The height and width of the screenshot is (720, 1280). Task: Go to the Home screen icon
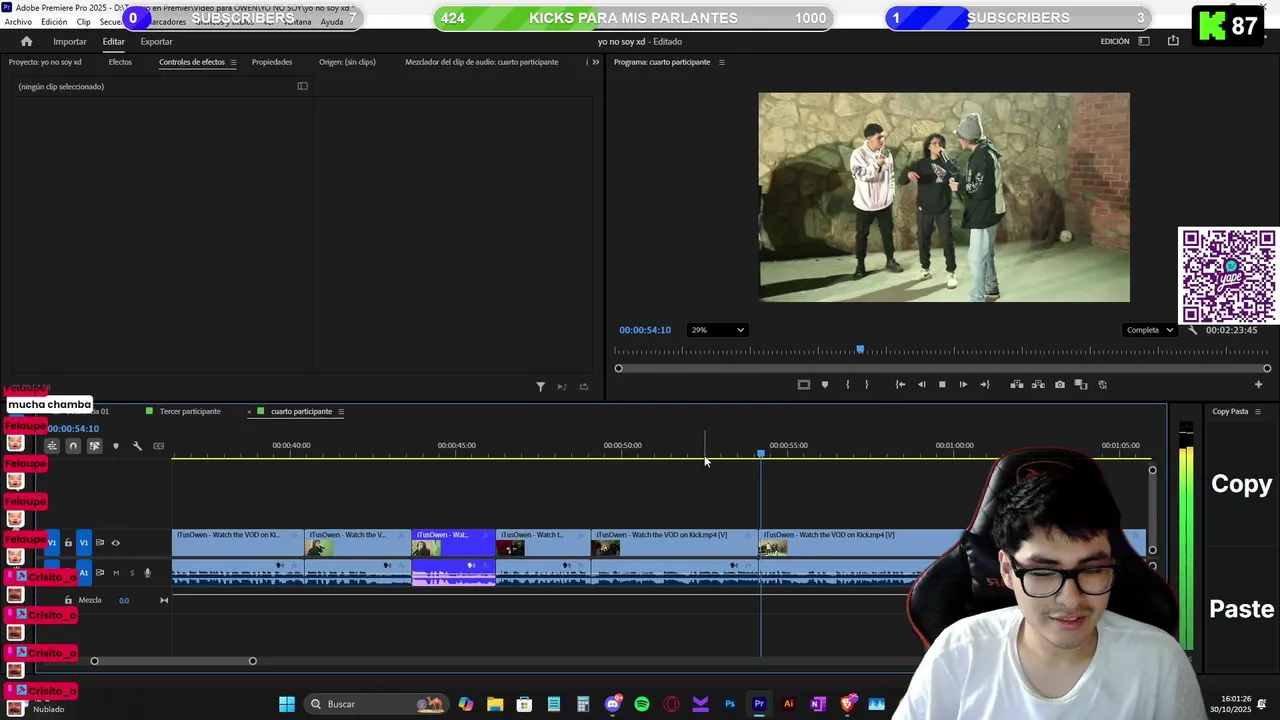pyautogui.click(x=26, y=41)
